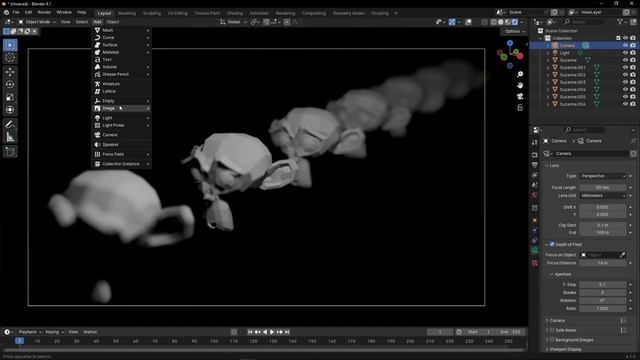Open the Scene properties tab icon
This screenshot has height=360, width=640.
(535, 185)
